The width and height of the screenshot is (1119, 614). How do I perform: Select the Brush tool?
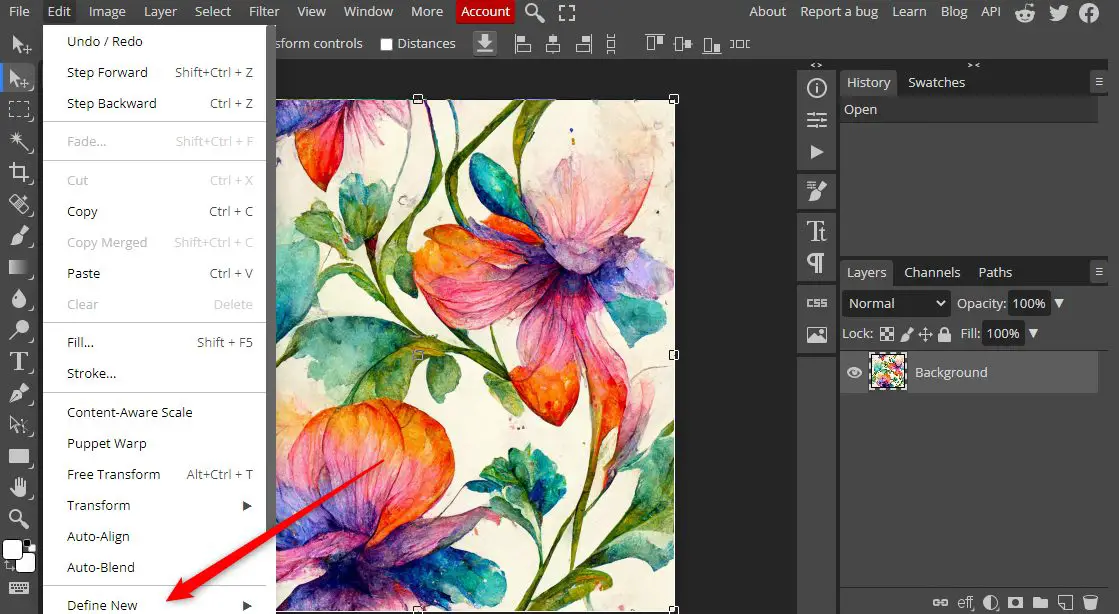tap(20, 237)
